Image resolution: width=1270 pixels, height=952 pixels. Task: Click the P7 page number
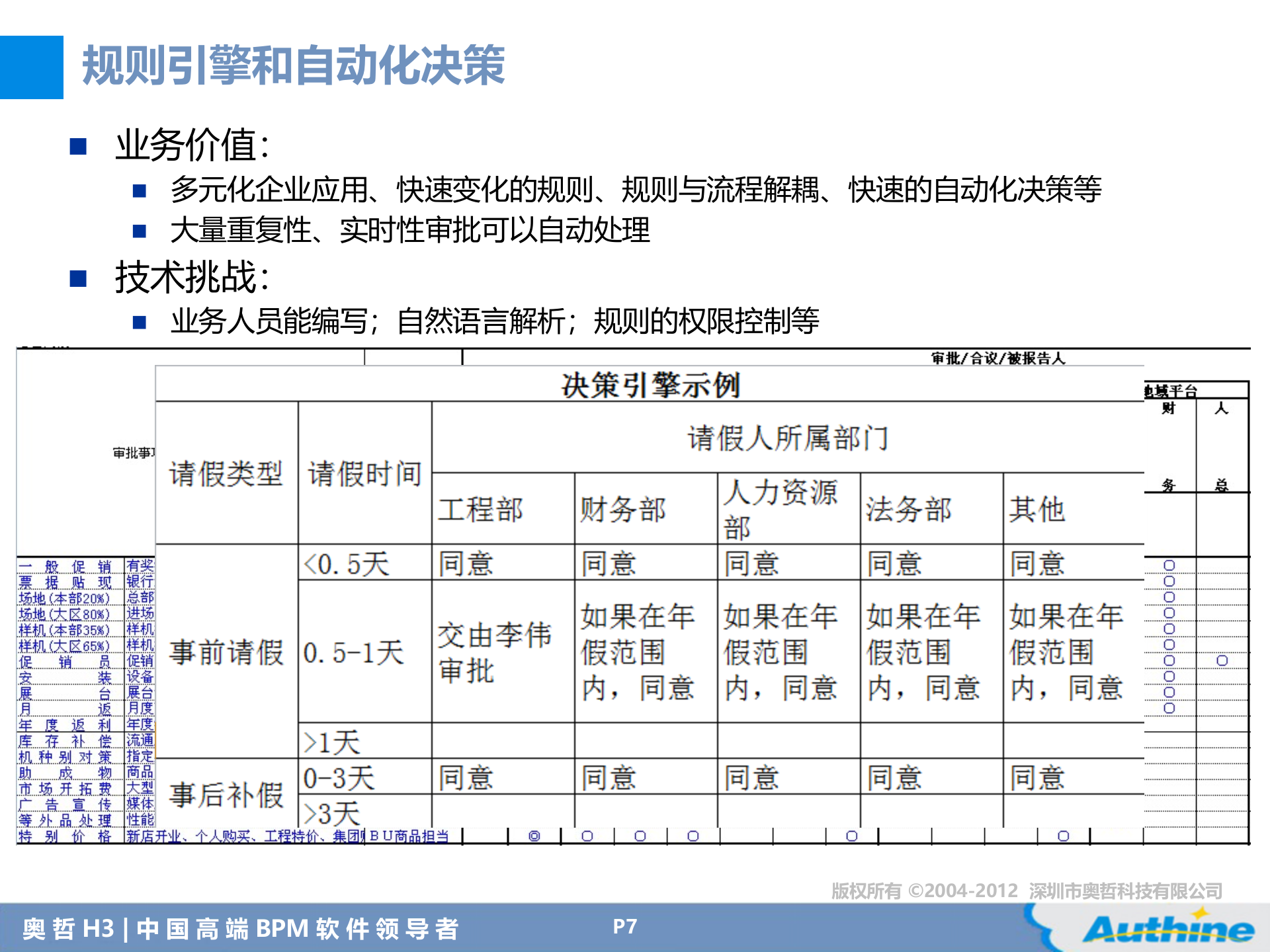[625, 927]
